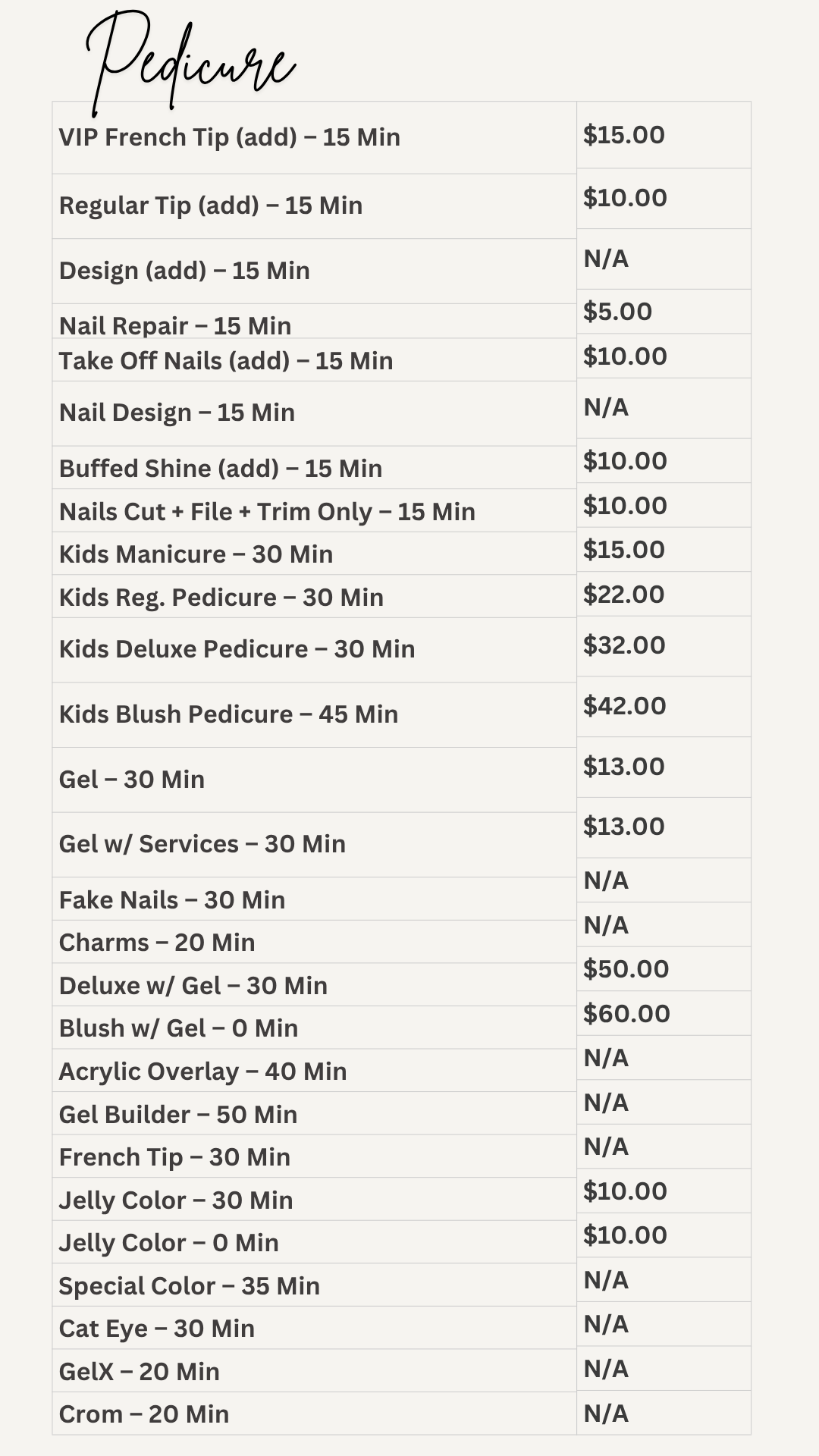
Task: Select Nail Repair – 15 Min
Action: [174, 326]
